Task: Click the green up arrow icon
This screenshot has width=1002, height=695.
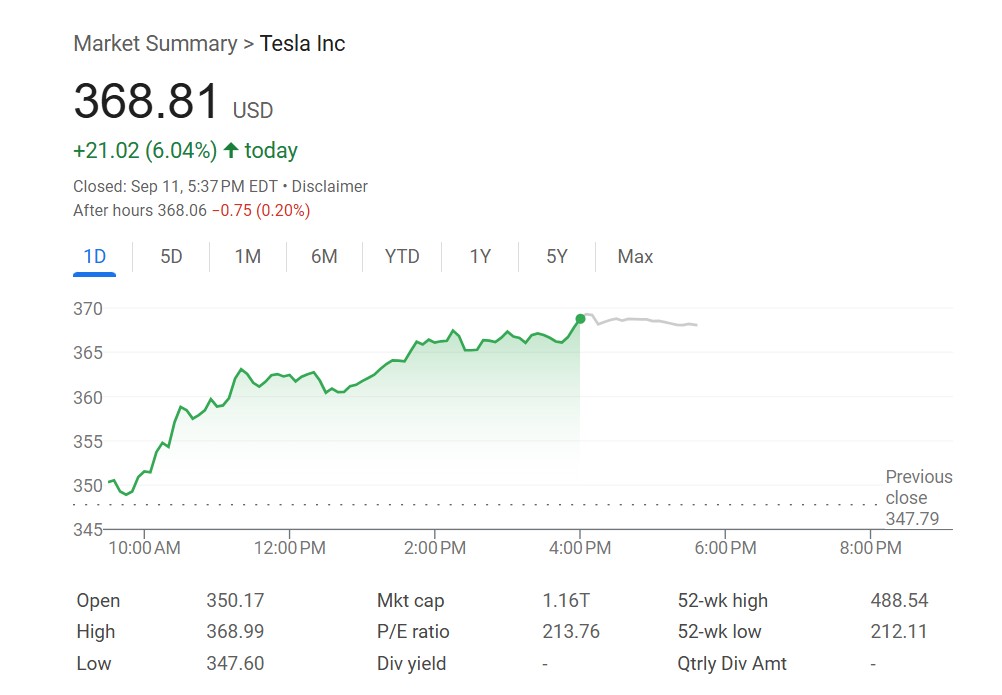Action: [x=231, y=151]
